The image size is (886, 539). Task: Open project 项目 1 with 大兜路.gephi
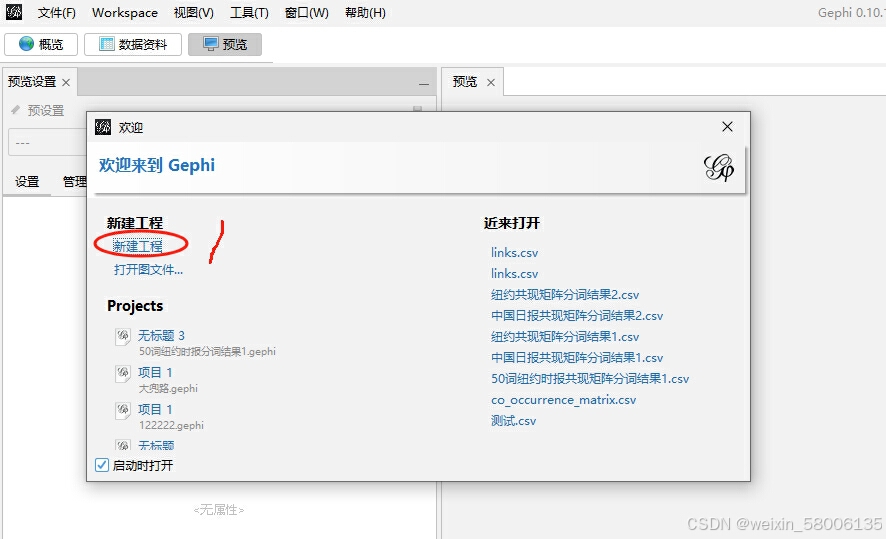155,372
